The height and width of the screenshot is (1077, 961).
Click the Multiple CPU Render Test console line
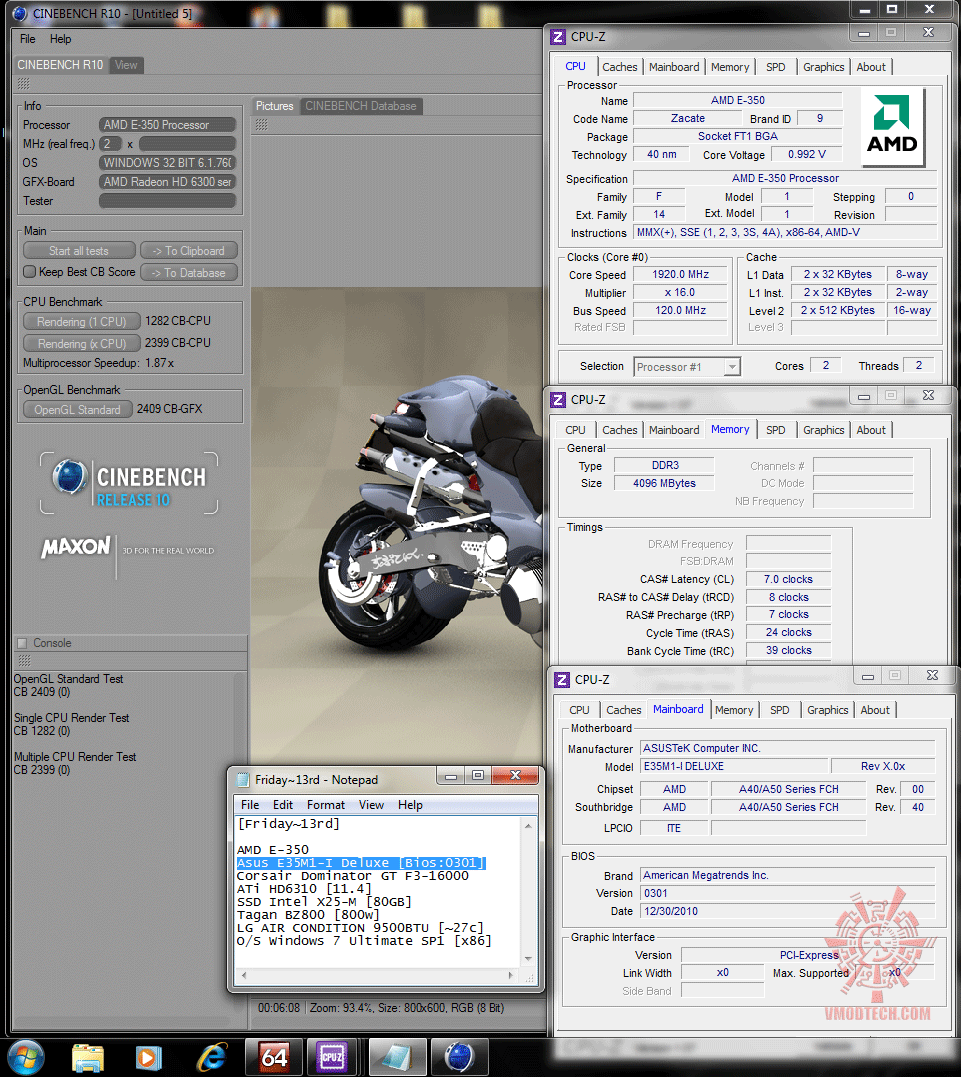tap(76, 757)
